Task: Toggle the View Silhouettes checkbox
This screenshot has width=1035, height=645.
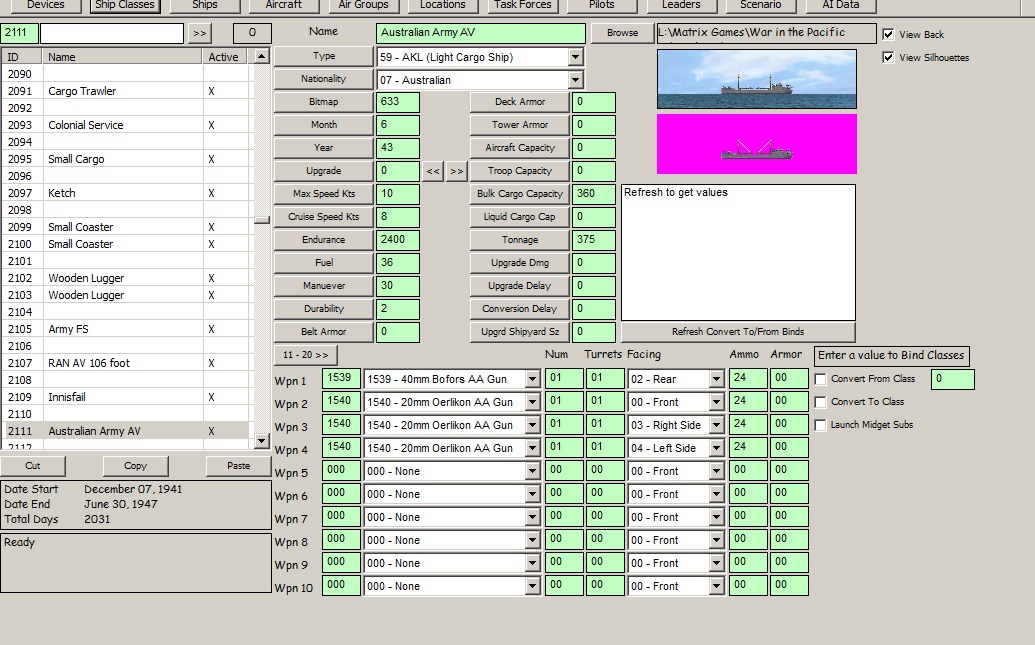Action: [x=888, y=57]
